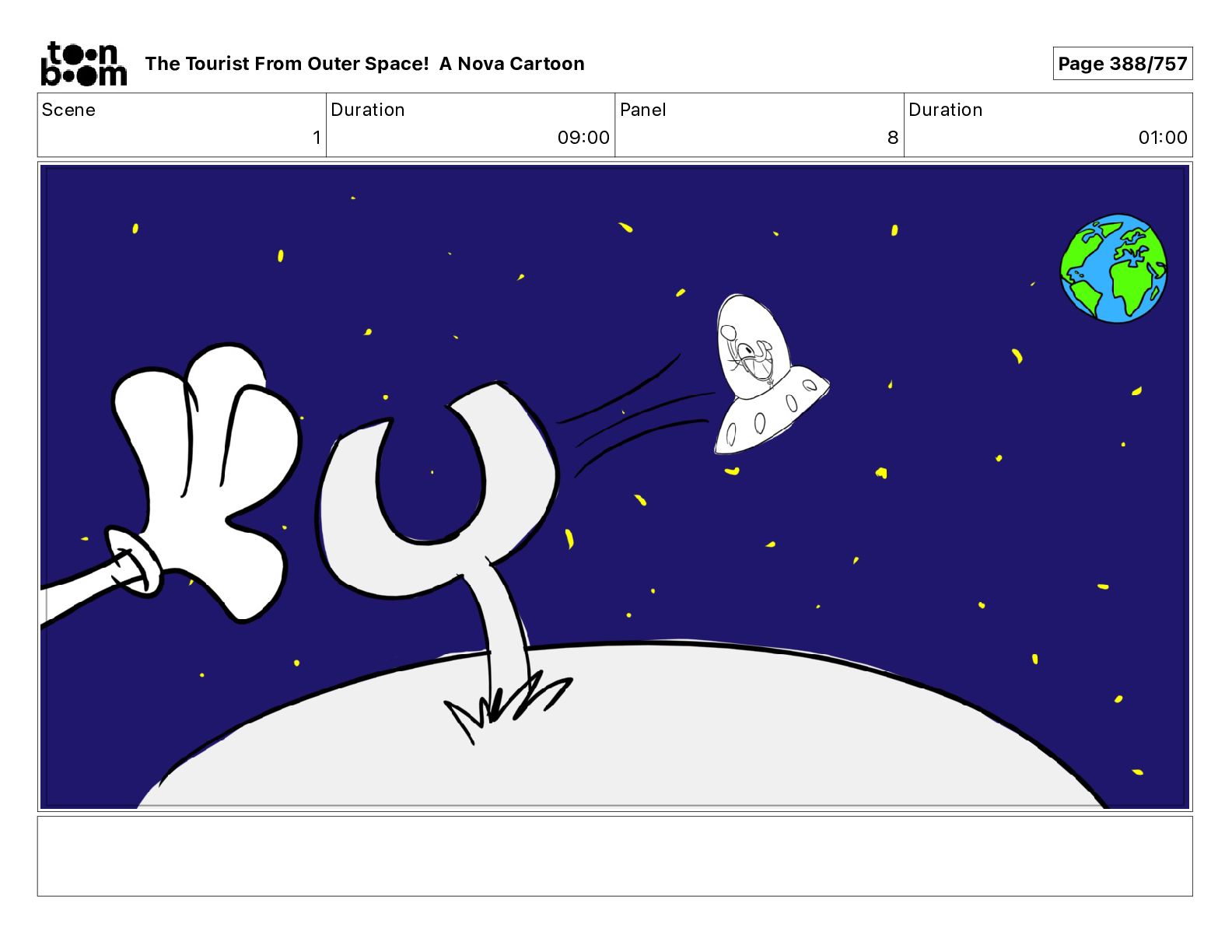The height and width of the screenshot is (952, 1232).
Task: Select the panel number value '8'
Action: [893, 138]
